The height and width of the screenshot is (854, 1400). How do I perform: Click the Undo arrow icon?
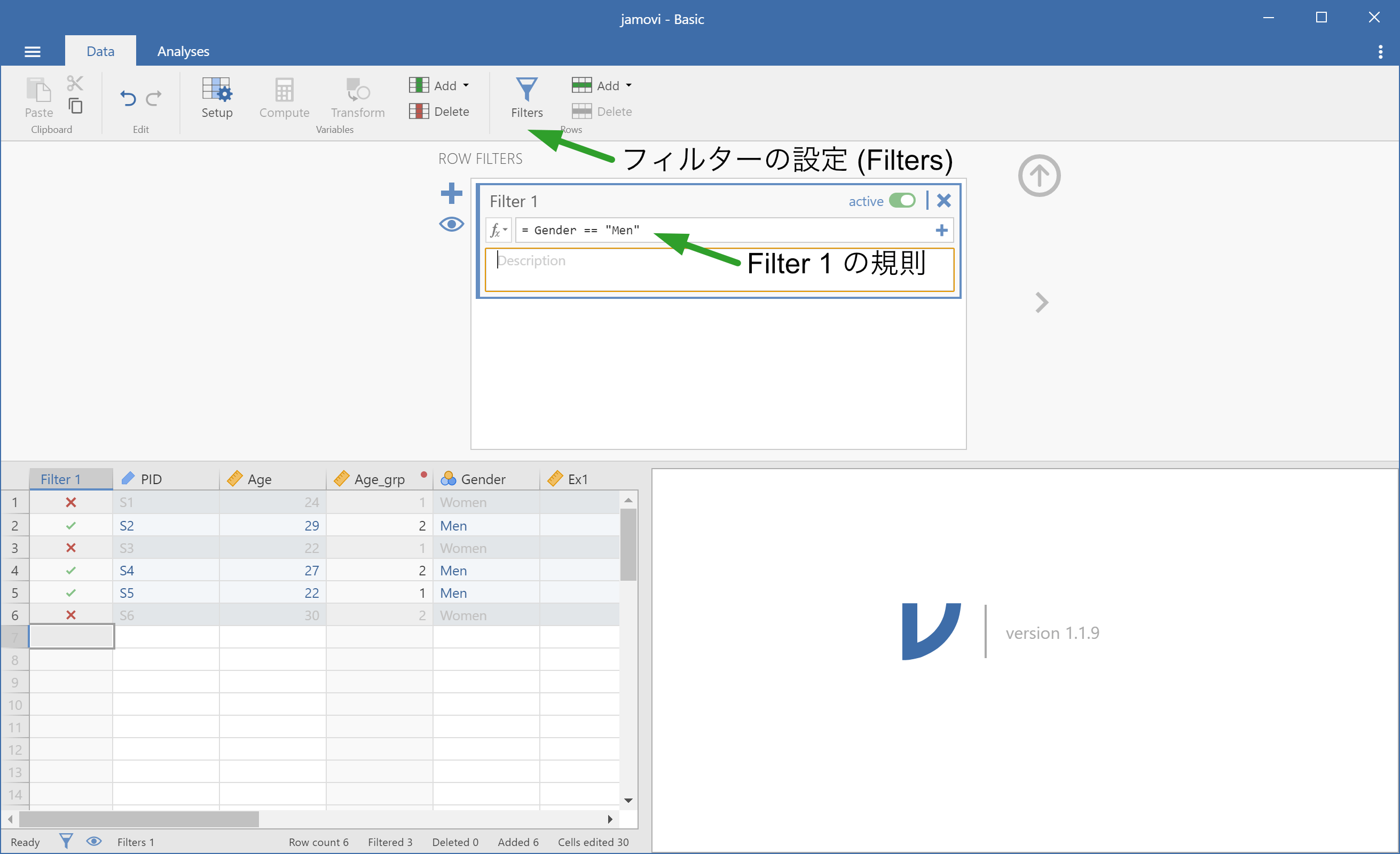click(x=128, y=99)
